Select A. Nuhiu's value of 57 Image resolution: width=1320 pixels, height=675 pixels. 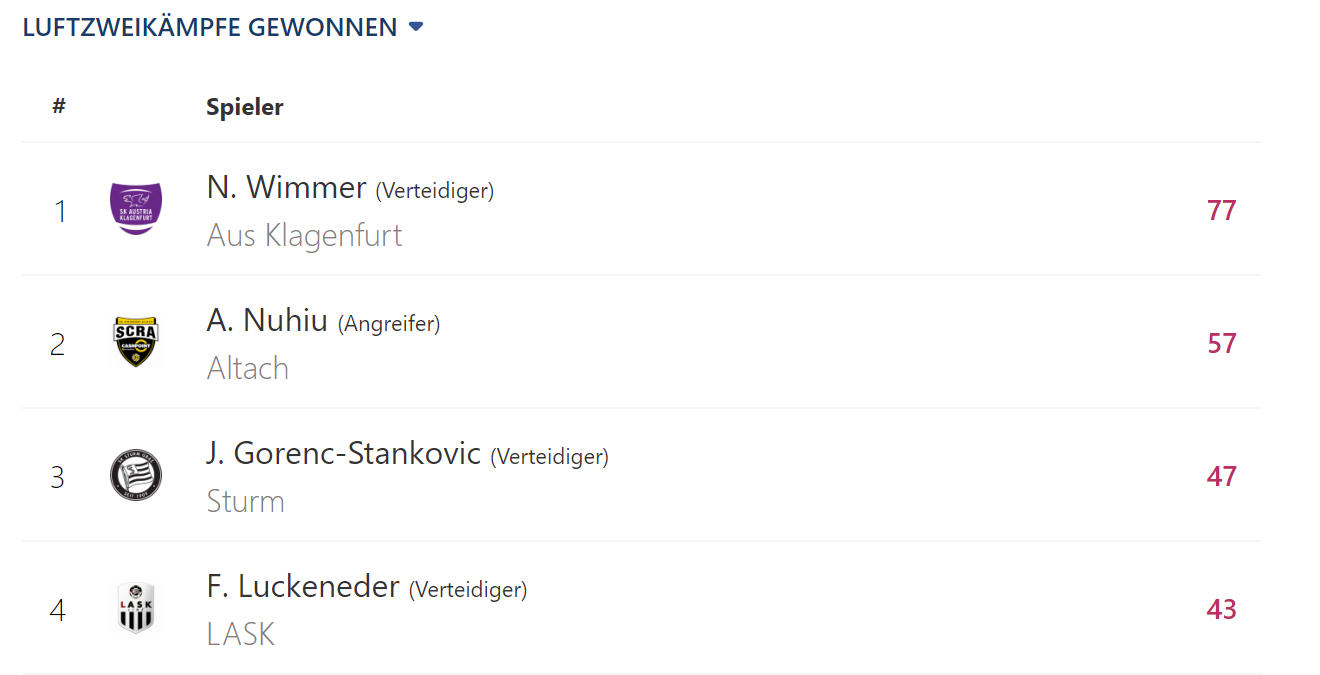(x=1222, y=343)
